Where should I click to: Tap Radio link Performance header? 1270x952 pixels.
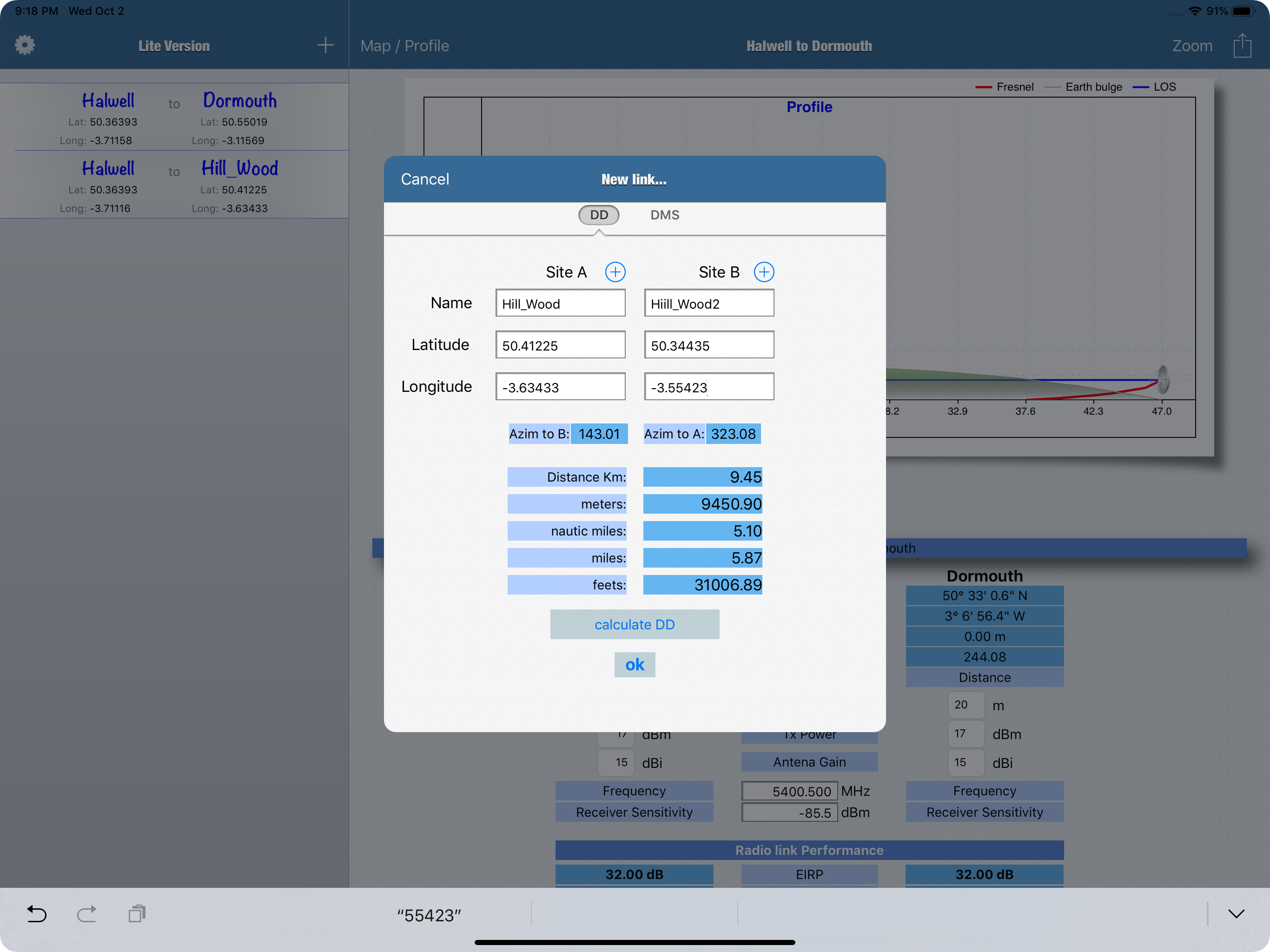tap(809, 850)
